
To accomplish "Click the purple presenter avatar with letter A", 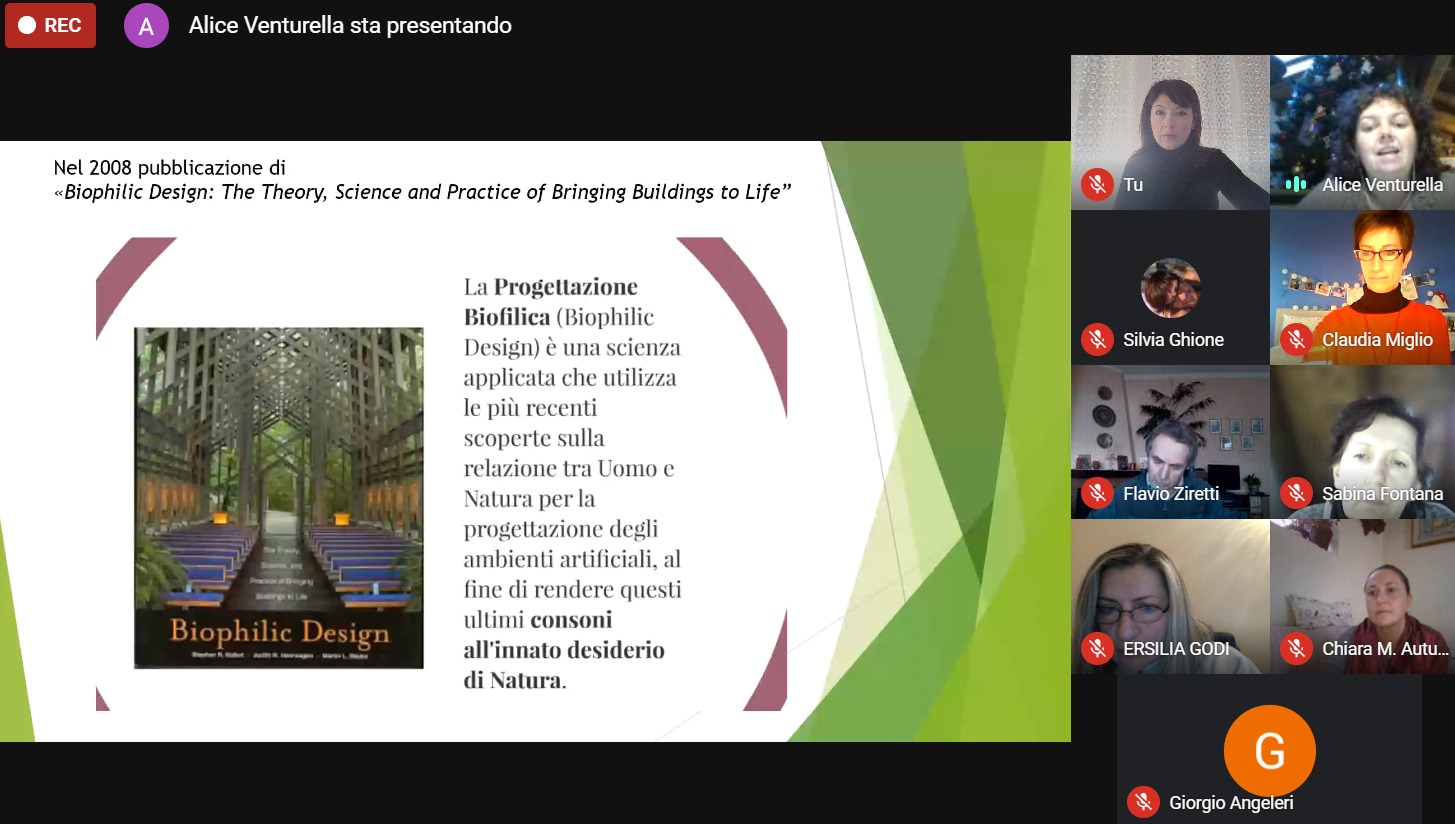I will click(146, 26).
